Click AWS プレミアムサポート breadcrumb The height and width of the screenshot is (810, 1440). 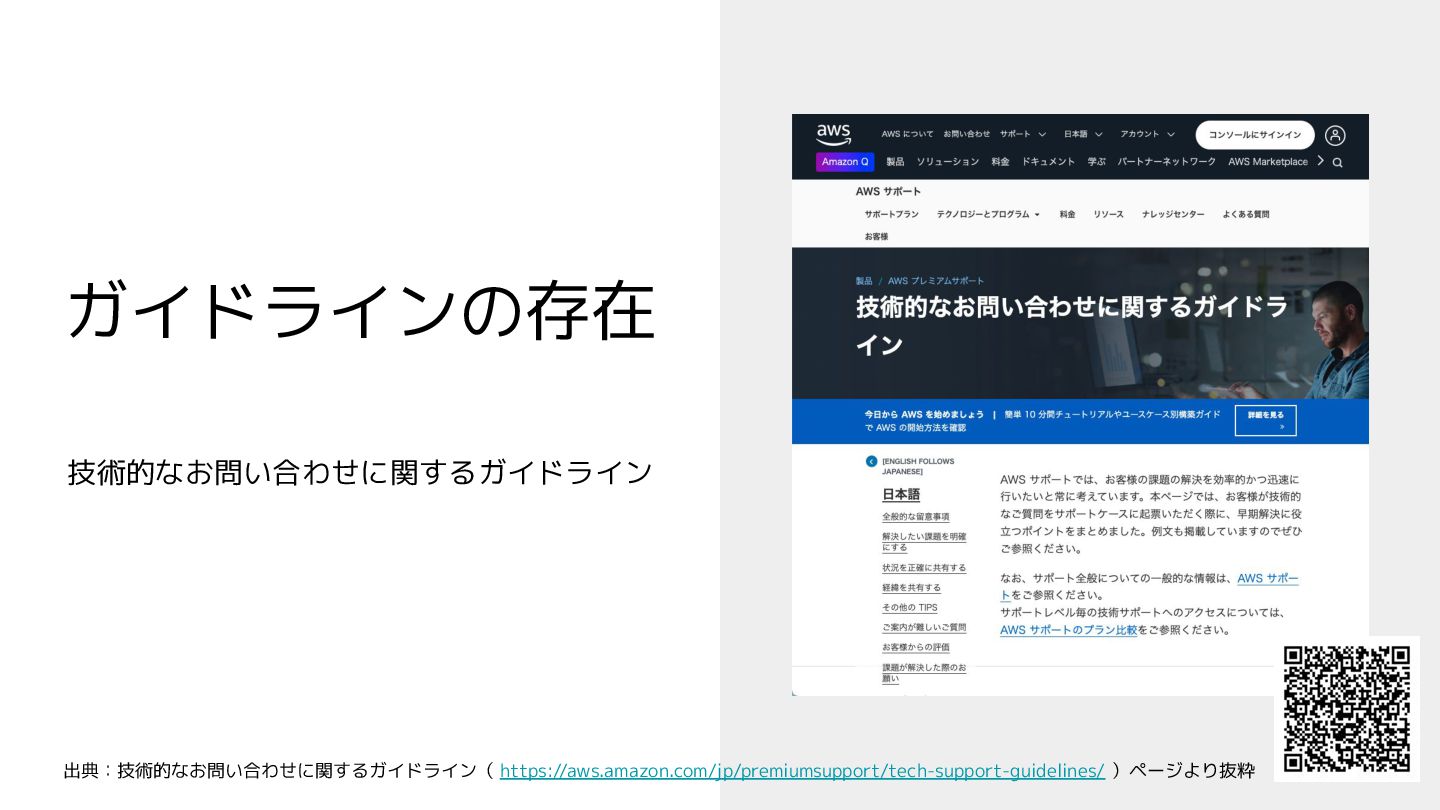[x=936, y=281]
